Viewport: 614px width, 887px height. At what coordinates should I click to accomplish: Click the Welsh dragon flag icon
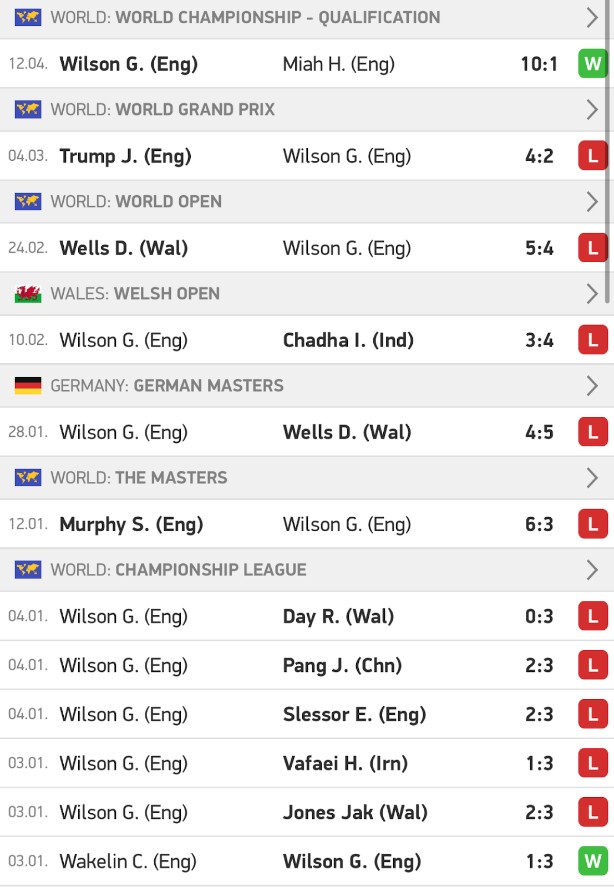pos(28,294)
